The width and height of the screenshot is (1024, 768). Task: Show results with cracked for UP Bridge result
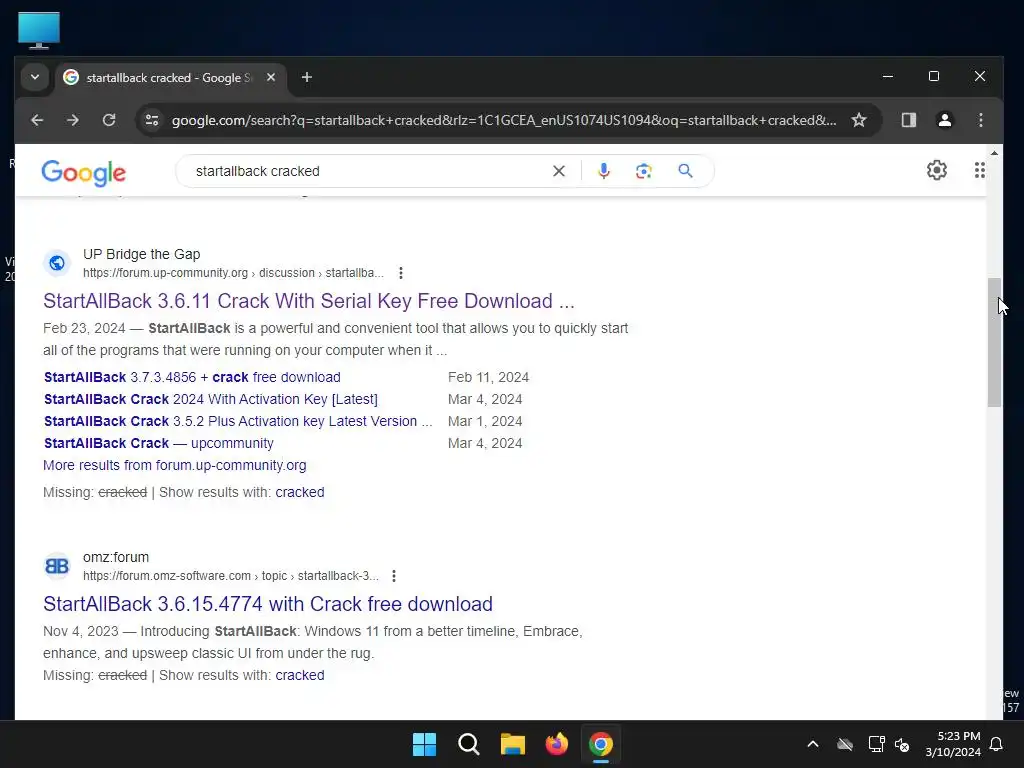coord(300,492)
